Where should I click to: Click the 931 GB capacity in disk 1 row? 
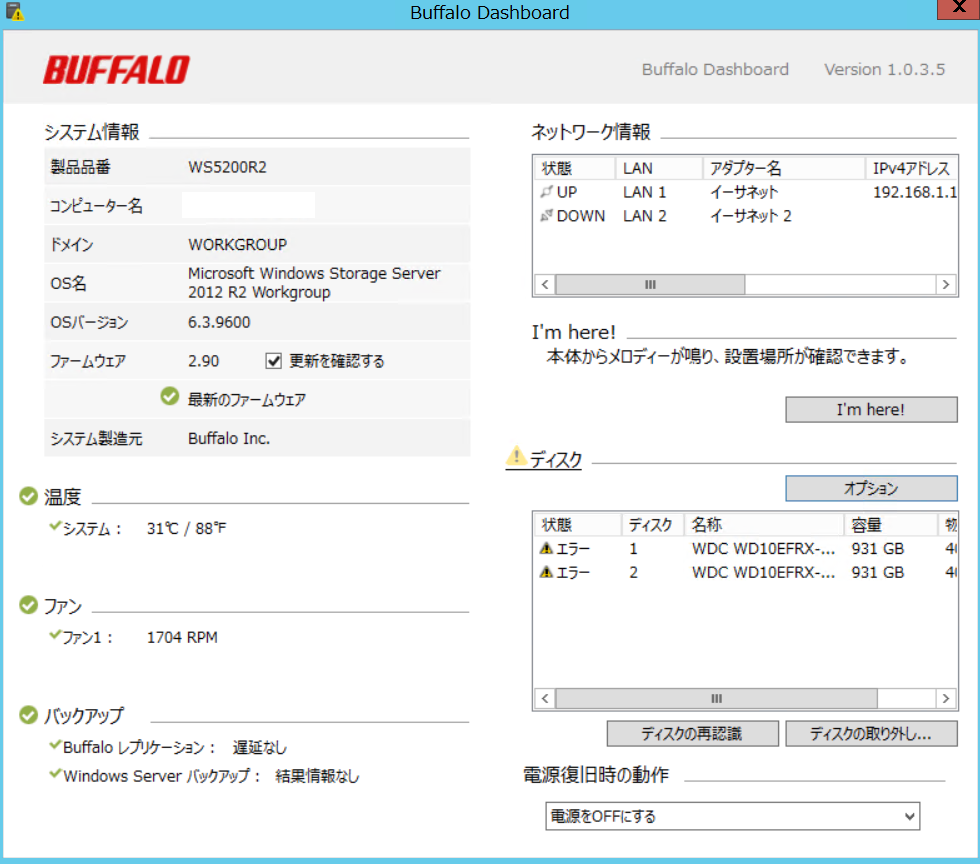click(878, 548)
